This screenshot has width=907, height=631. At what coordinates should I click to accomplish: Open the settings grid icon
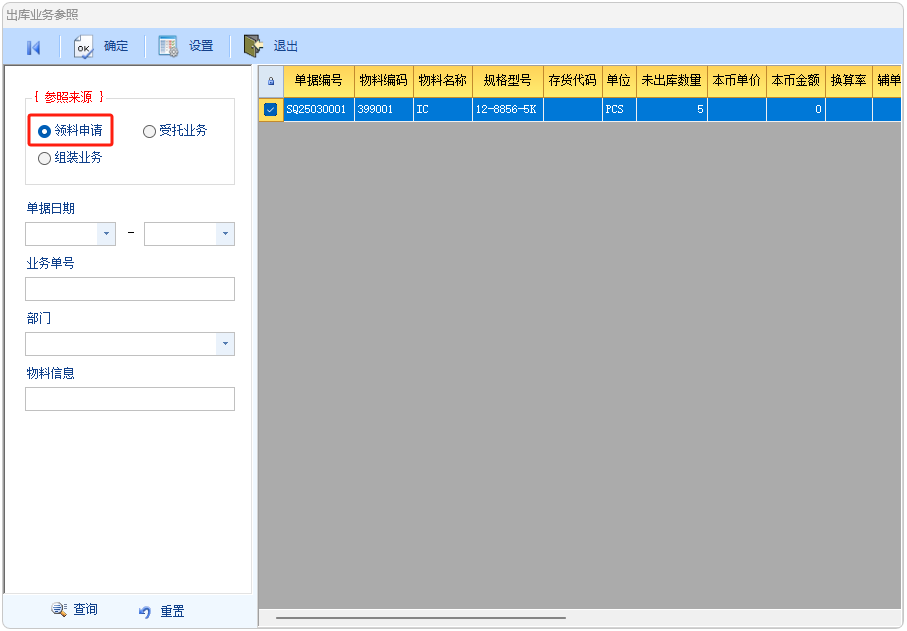point(168,46)
